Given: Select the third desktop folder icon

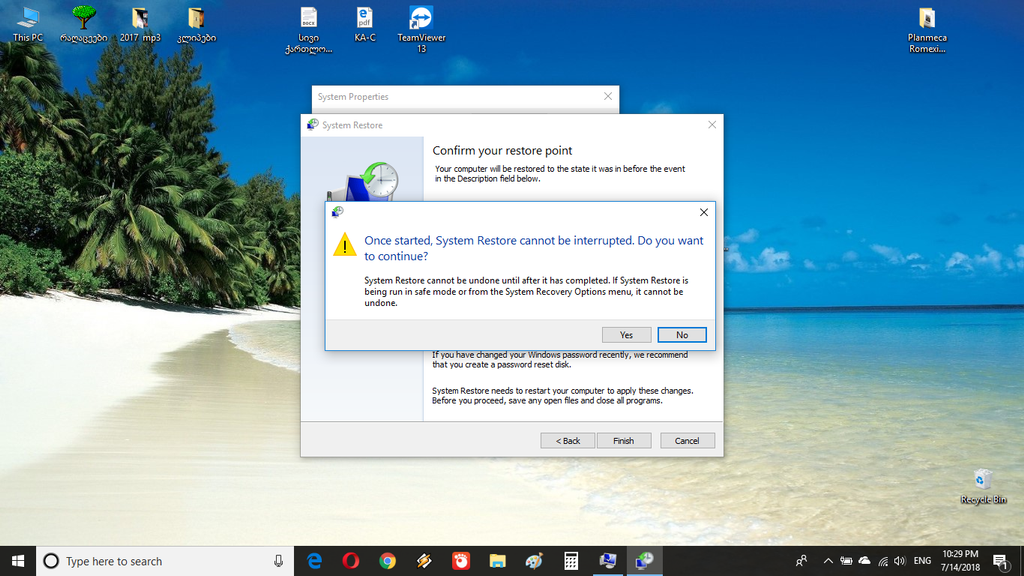Looking at the screenshot, I should tap(196, 24).
